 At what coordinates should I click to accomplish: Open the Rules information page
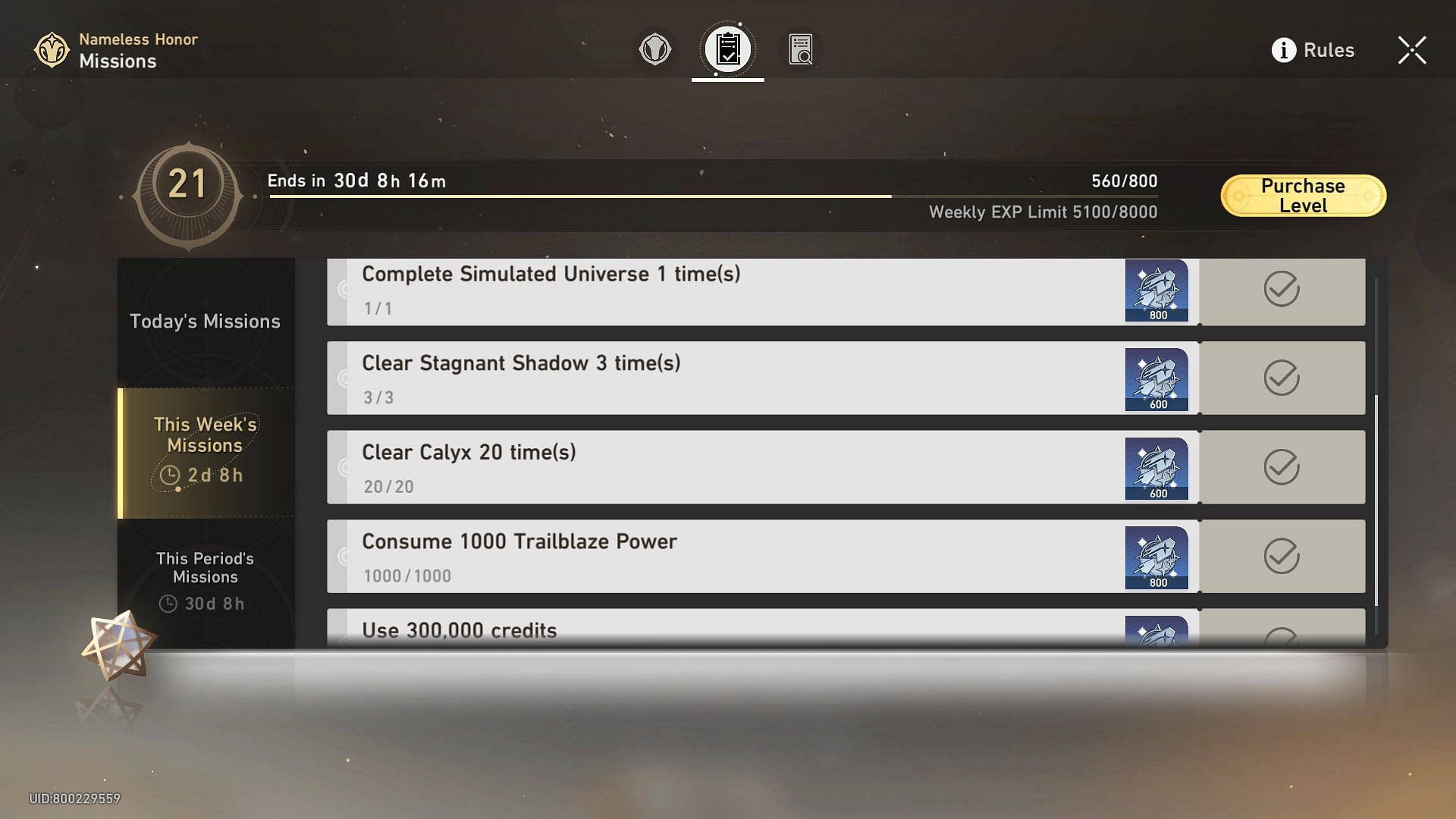pyautogui.click(x=1315, y=49)
